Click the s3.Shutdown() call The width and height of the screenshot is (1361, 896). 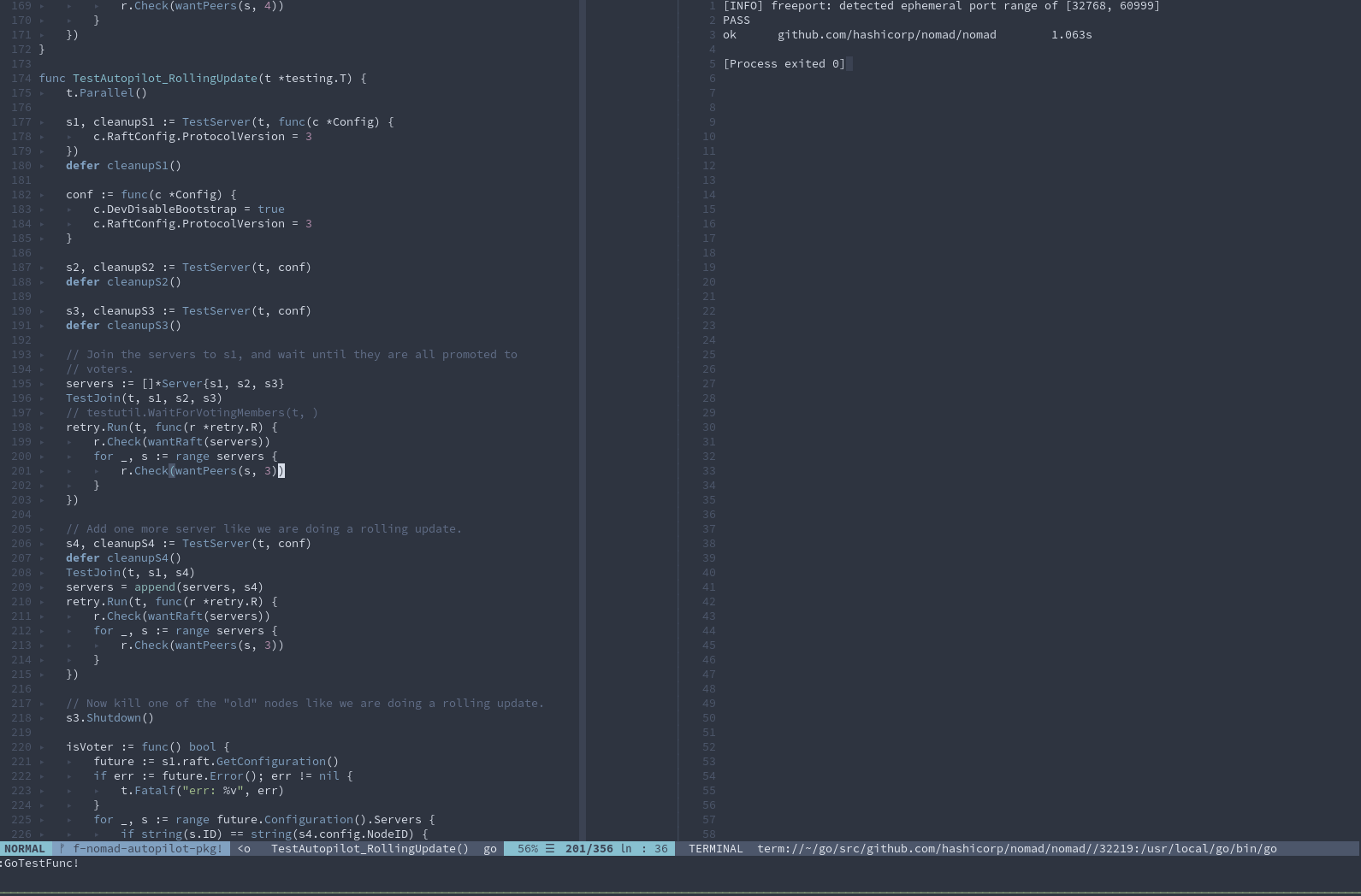[110, 718]
